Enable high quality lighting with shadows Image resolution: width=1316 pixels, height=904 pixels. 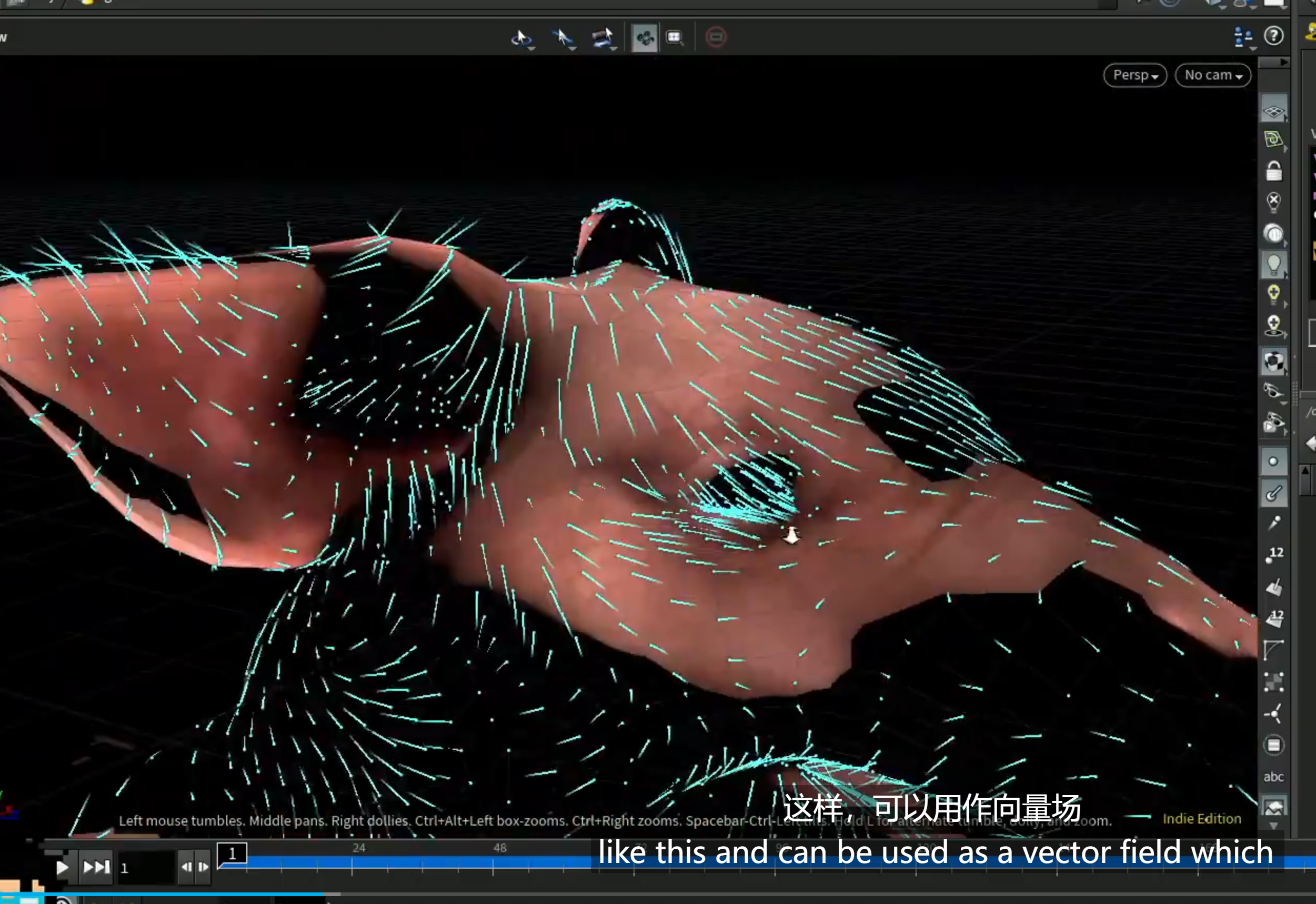pos(1273,326)
